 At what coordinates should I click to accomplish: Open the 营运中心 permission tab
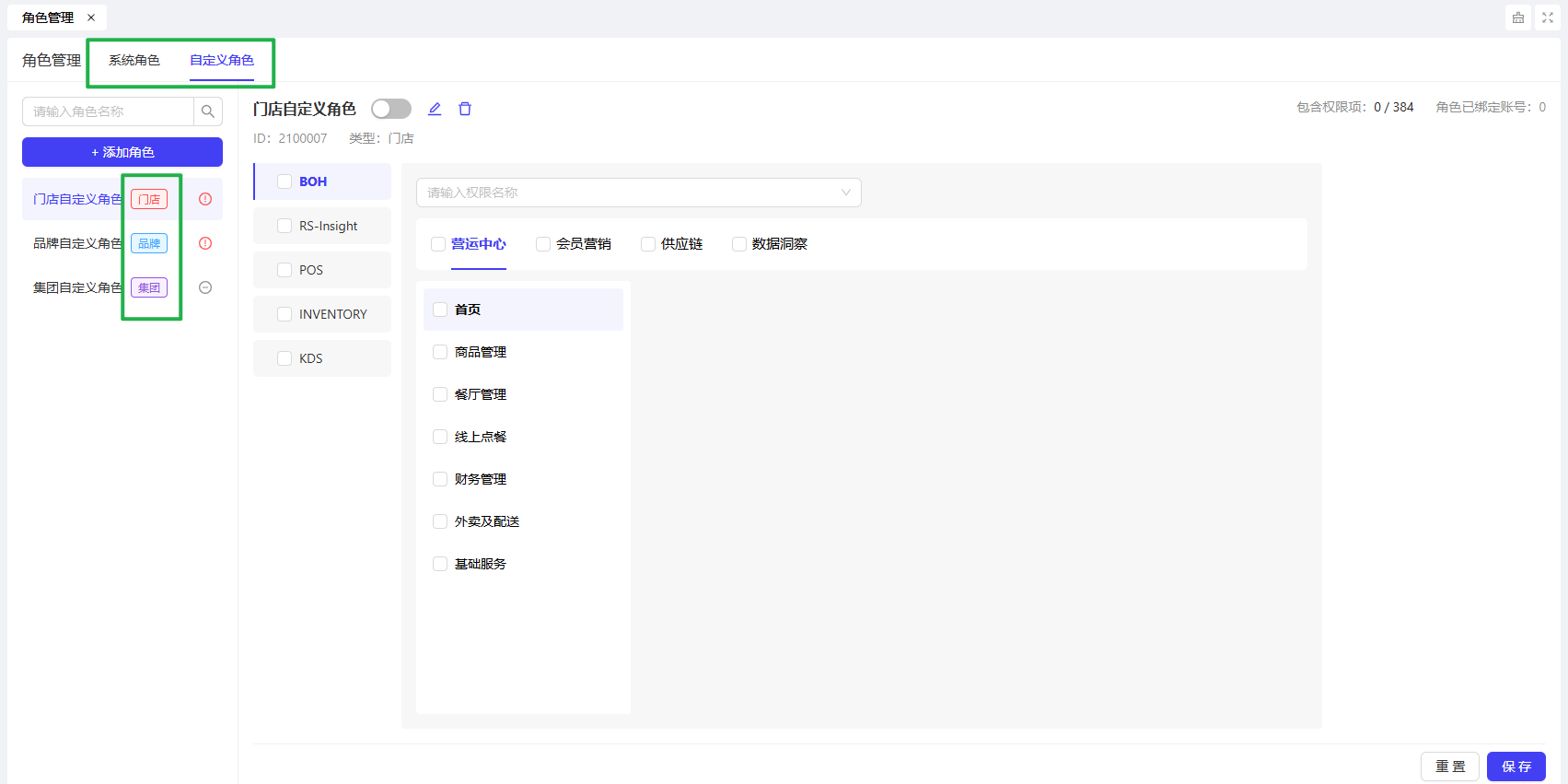479,244
